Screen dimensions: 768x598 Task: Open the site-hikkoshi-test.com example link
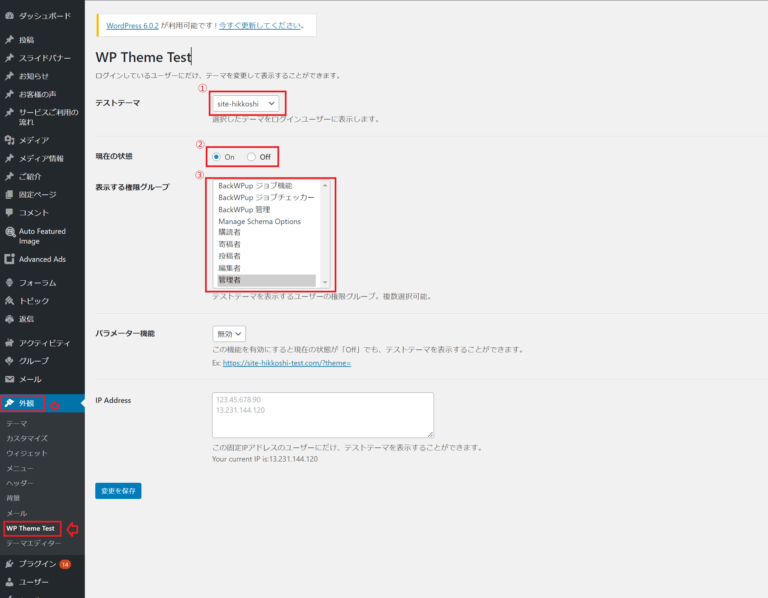tap(286, 363)
